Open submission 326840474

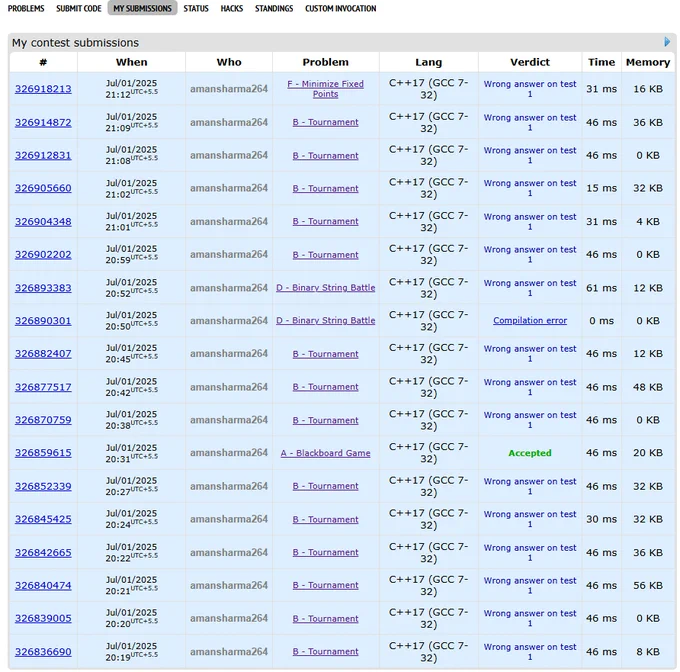point(43,586)
